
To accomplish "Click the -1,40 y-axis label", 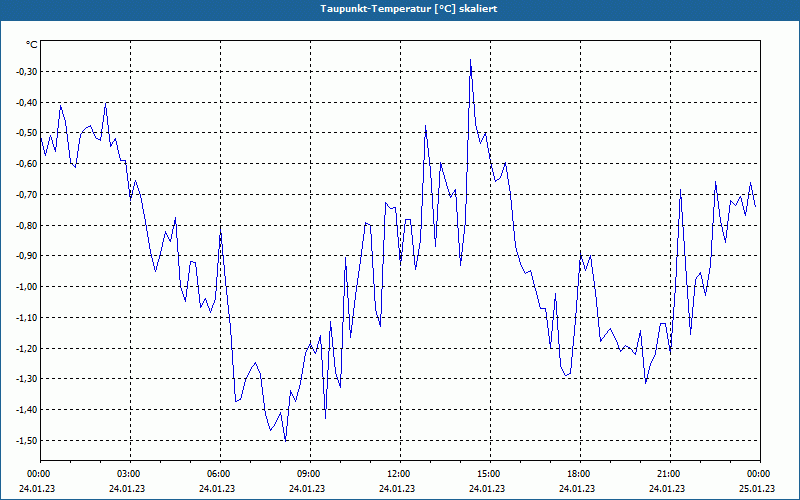I will point(27,410).
